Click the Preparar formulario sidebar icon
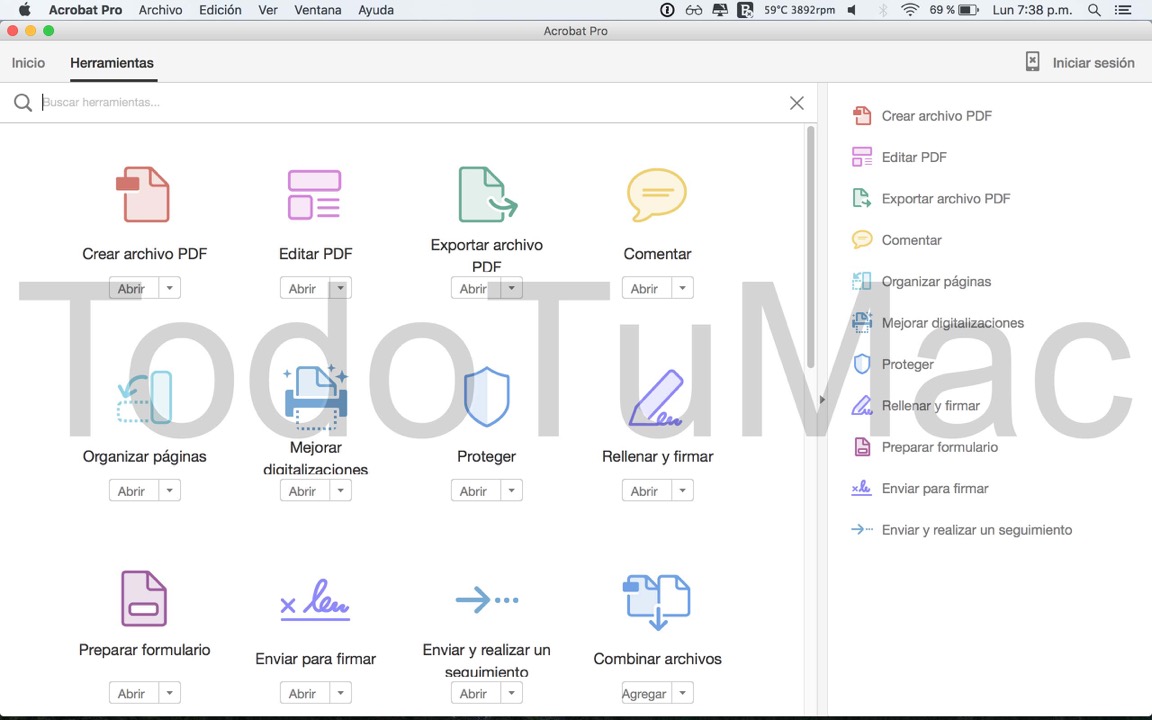Image resolution: width=1152 pixels, height=720 pixels. [x=861, y=447]
